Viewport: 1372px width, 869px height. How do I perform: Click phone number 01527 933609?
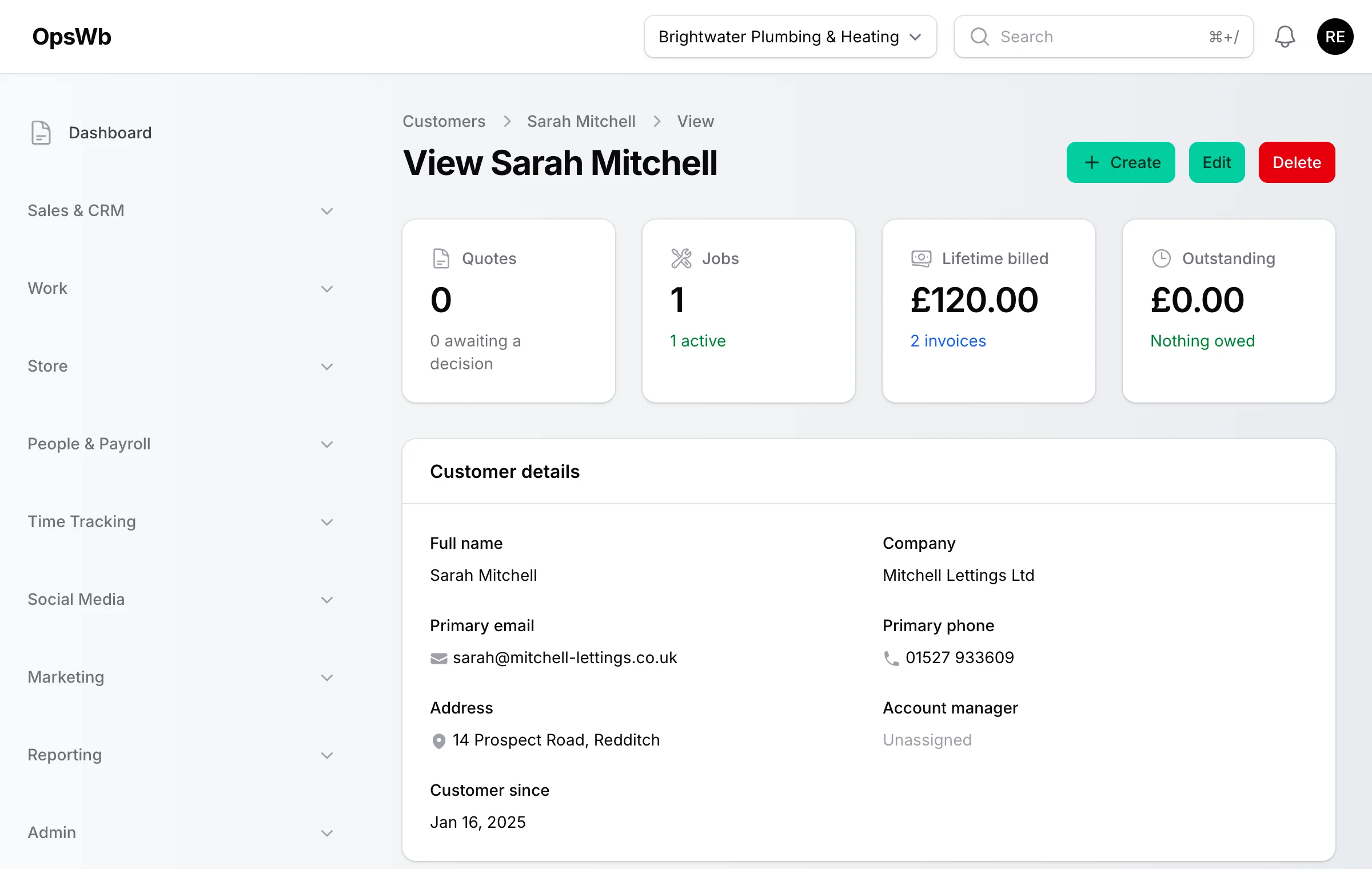960,657
